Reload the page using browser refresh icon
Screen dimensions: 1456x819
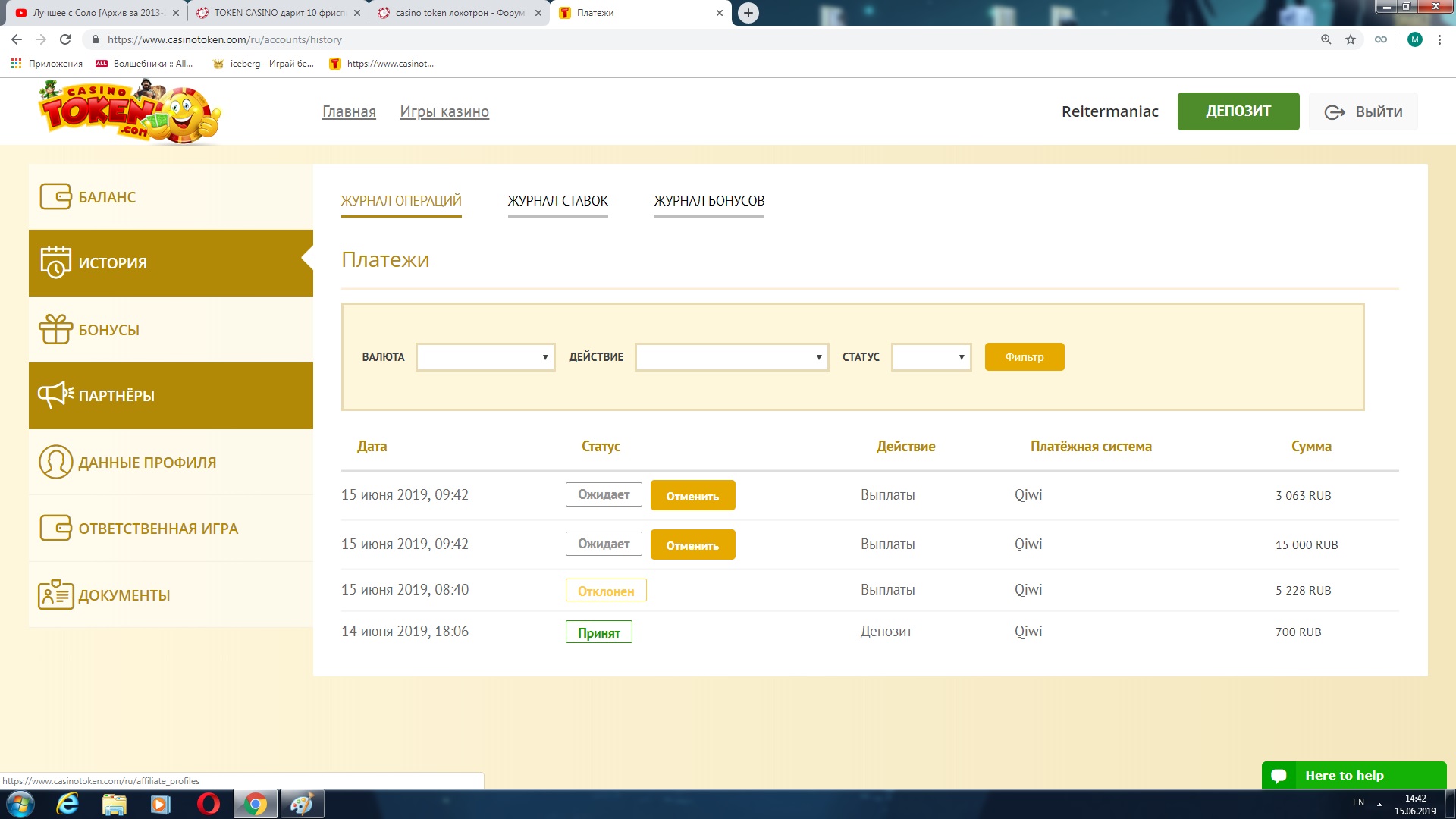point(65,39)
